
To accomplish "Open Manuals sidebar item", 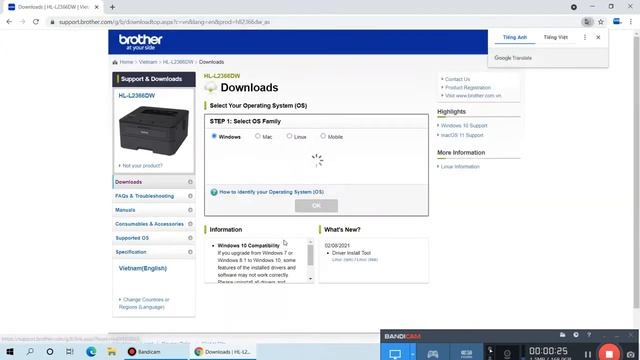I will click(x=154, y=210).
